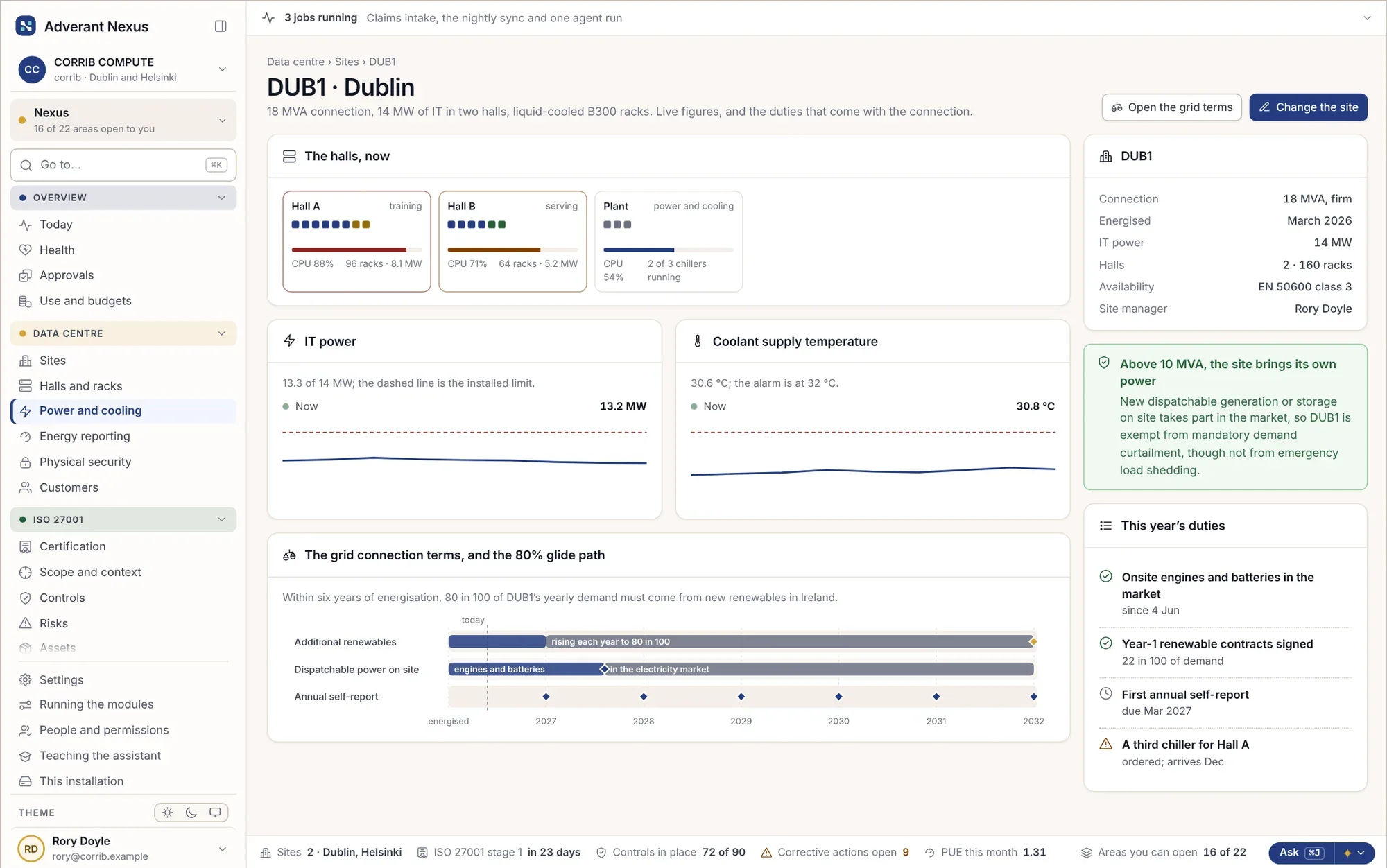Click the Physical security lock icon
This screenshot has height=868, width=1387.
26,462
